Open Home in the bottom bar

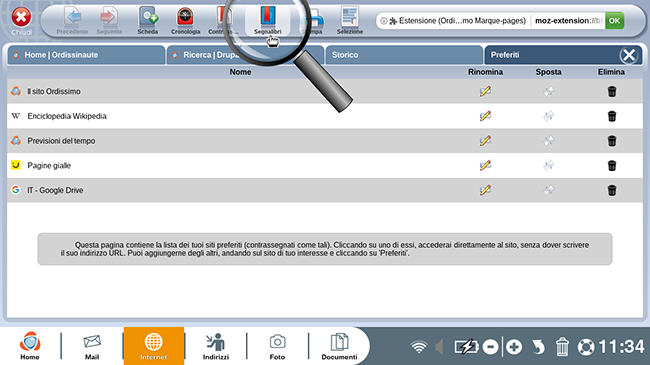tap(30, 346)
